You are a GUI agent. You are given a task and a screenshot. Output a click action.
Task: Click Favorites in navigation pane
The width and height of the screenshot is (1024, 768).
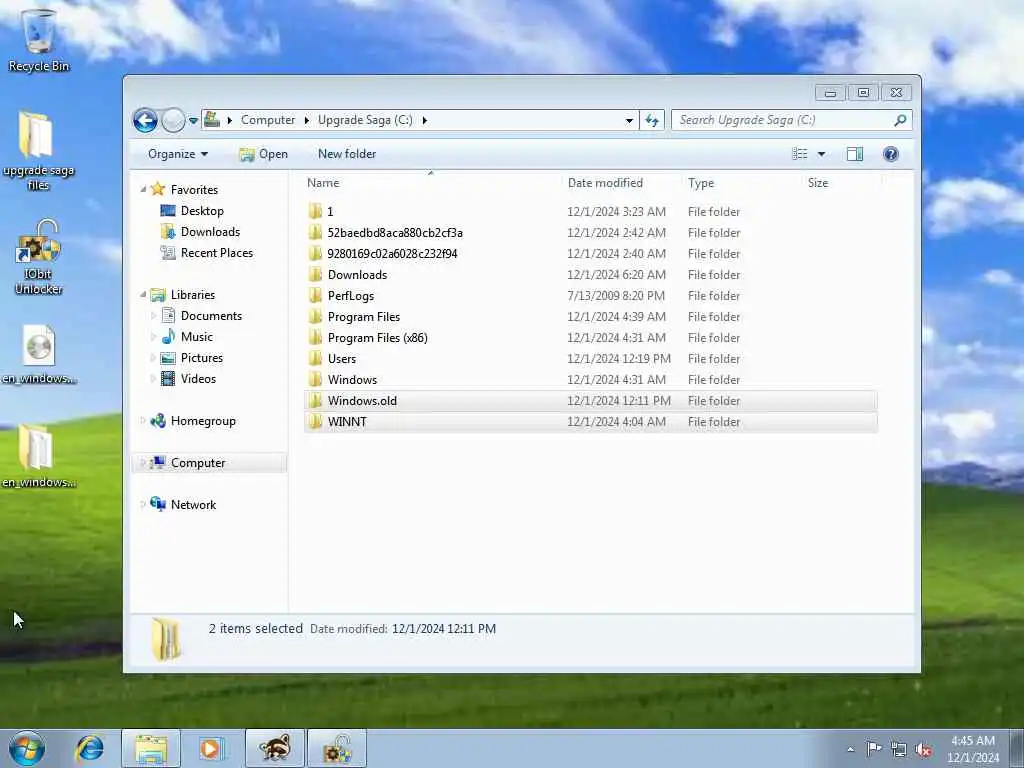tap(194, 189)
